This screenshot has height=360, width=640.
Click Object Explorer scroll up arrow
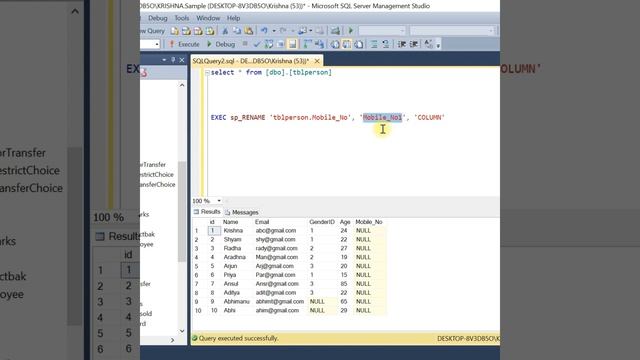pyautogui.click(x=182, y=85)
